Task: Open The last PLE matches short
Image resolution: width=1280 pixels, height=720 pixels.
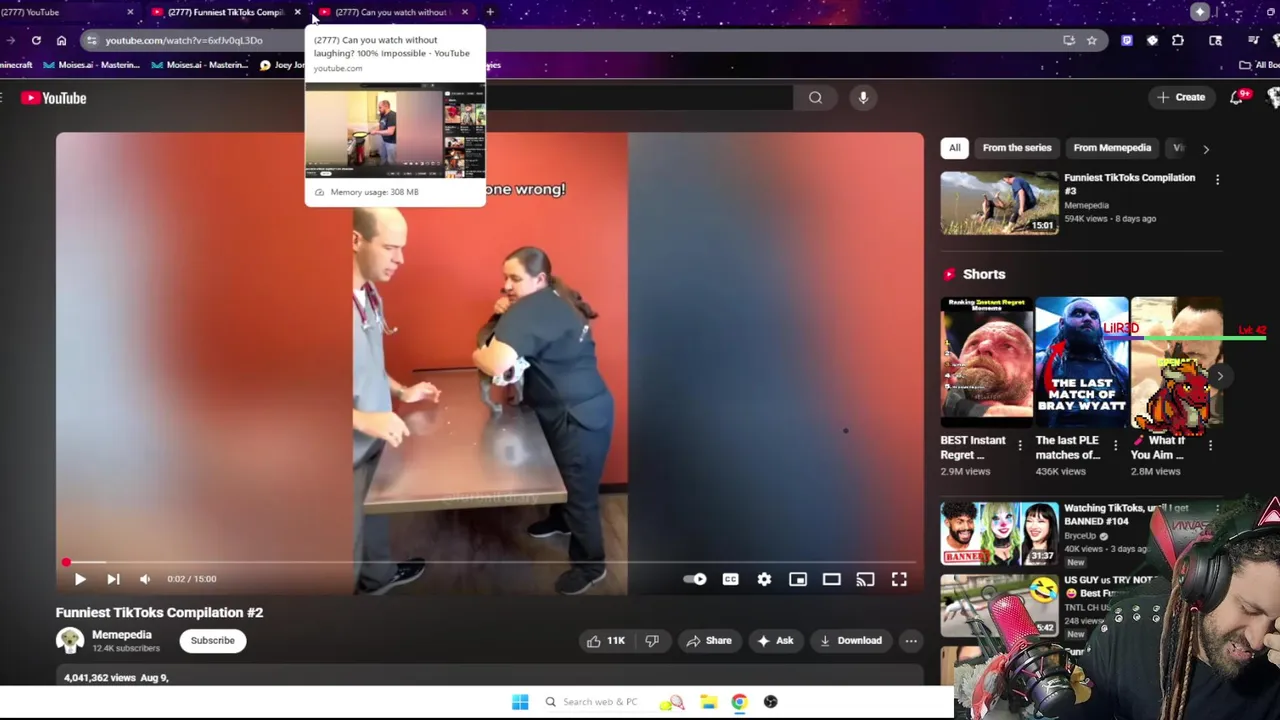Action: point(1081,363)
